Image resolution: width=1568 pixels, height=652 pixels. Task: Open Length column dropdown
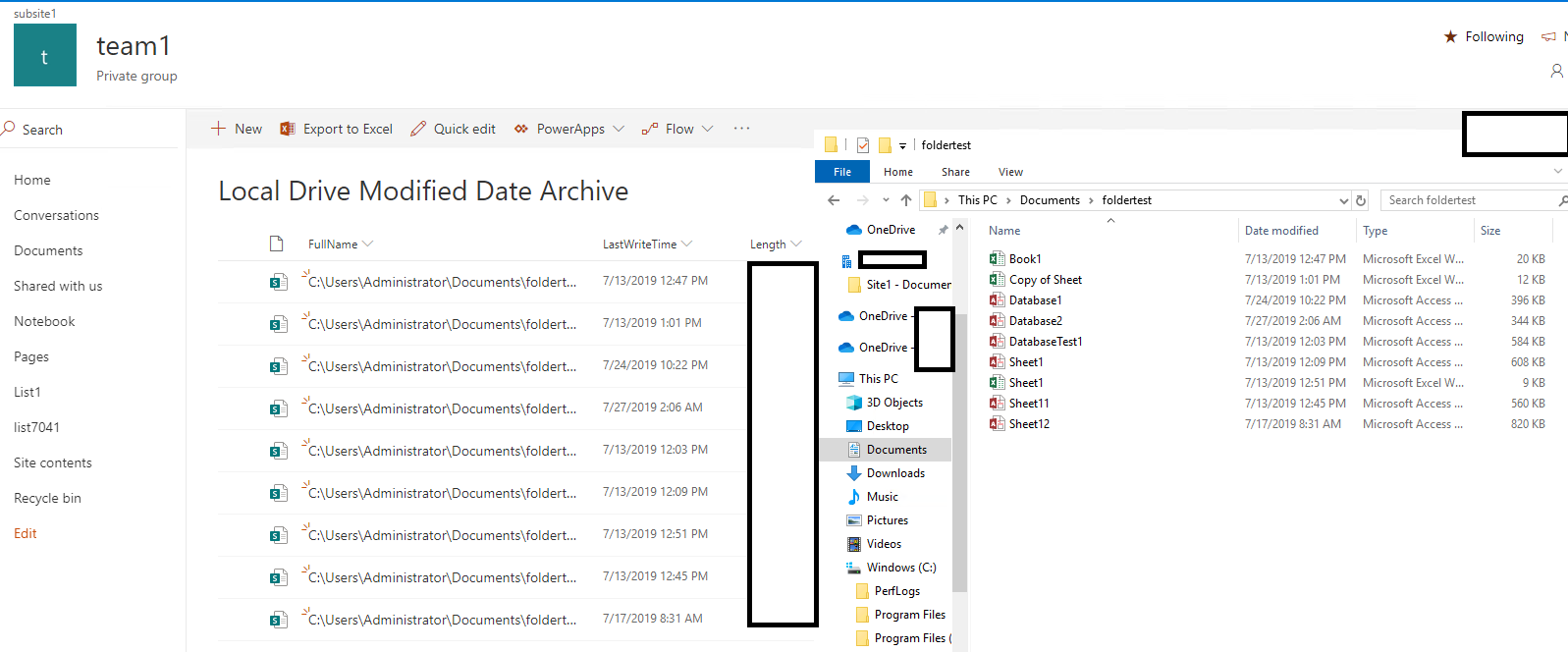[x=795, y=244]
